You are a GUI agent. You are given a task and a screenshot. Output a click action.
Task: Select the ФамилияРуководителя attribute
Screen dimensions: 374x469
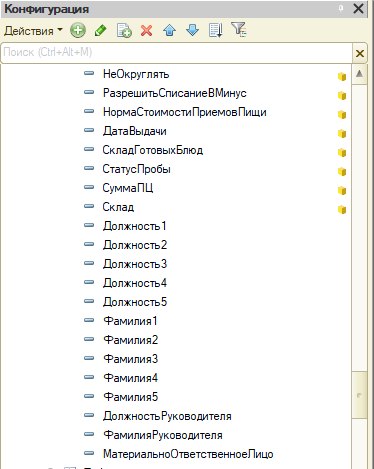point(163,435)
